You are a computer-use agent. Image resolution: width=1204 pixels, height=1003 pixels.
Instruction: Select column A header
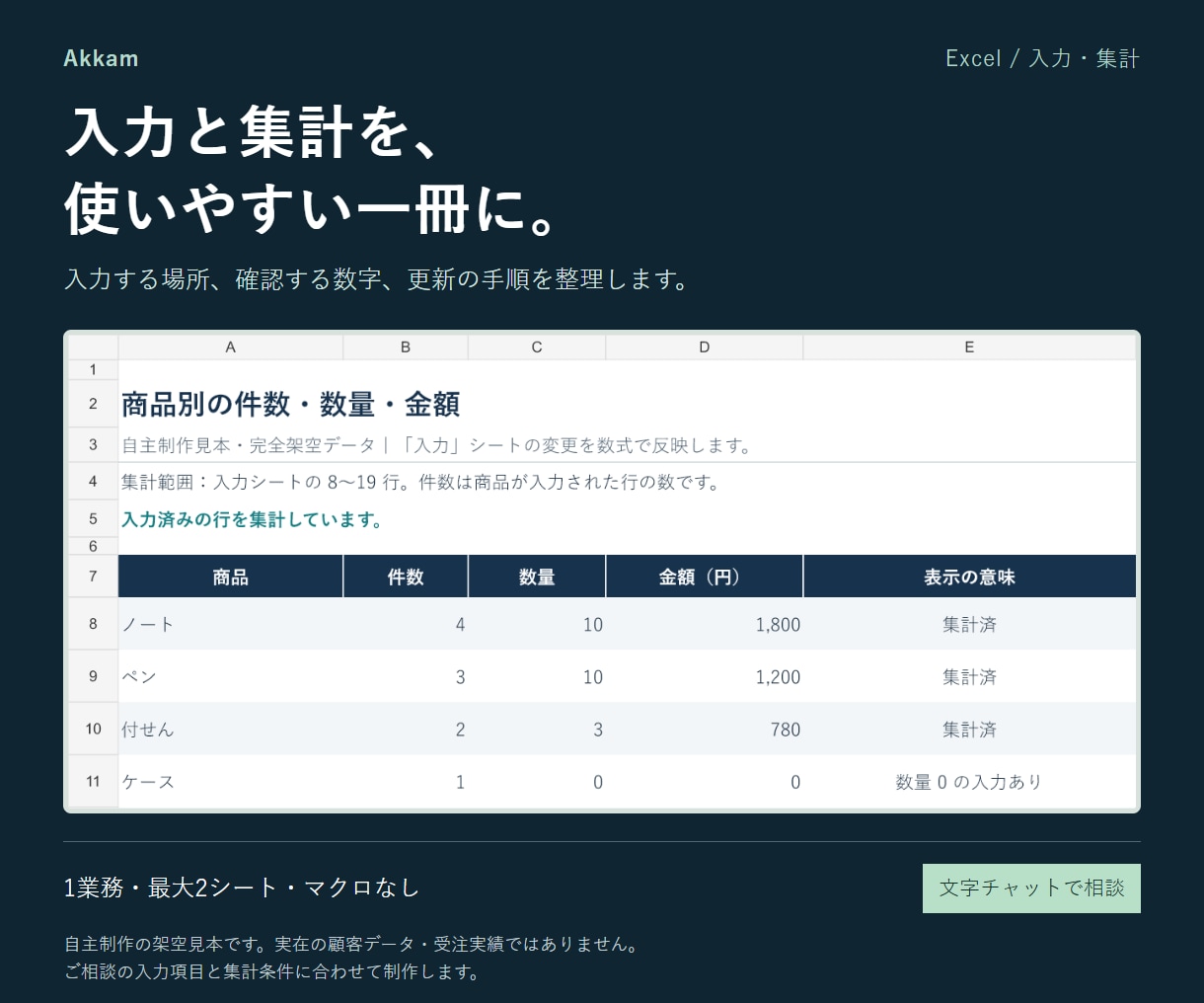(231, 347)
